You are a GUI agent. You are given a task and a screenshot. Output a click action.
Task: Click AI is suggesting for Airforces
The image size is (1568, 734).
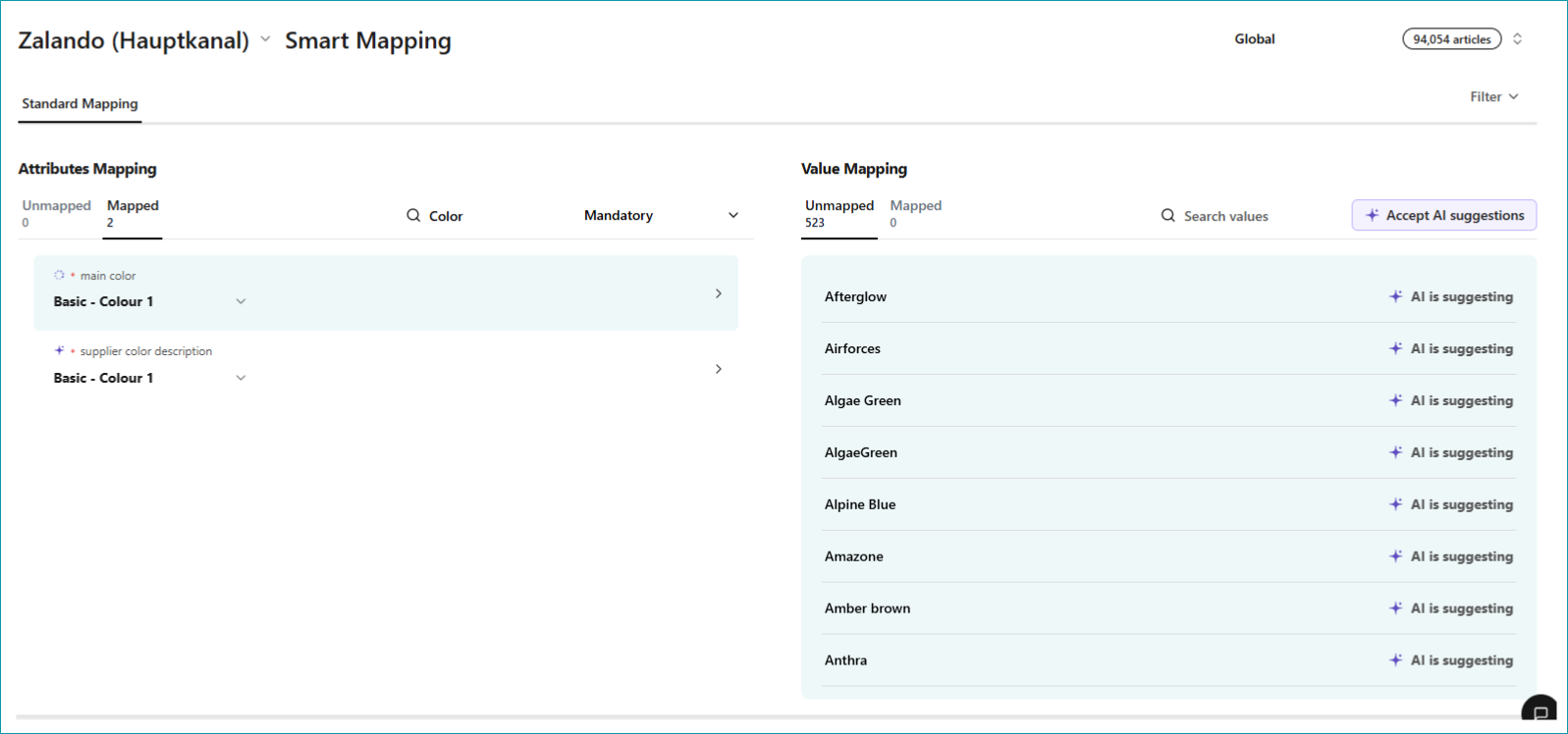pos(1462,348)
